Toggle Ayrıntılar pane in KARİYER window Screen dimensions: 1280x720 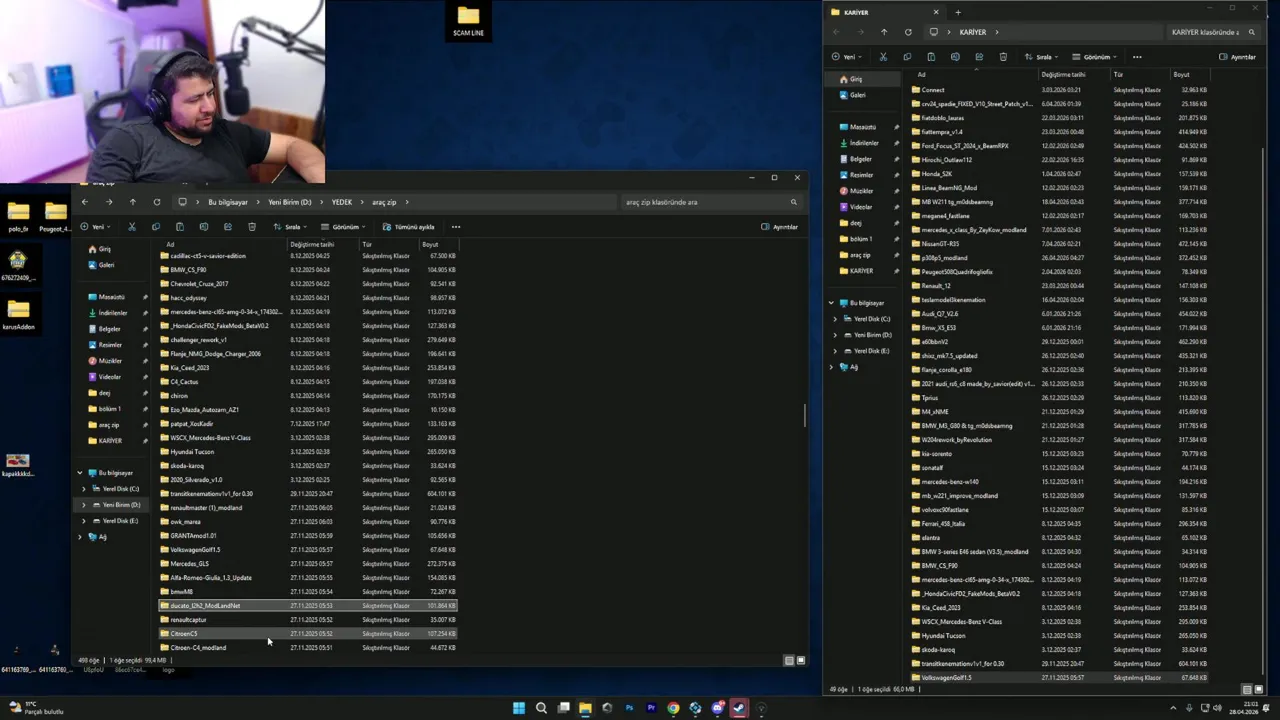1237,57
